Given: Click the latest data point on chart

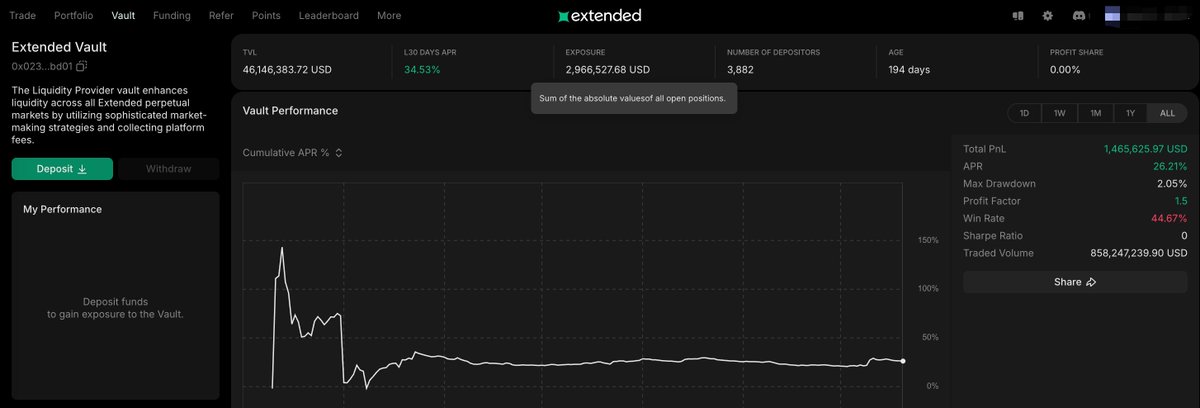Looking at the screenshot, I should (x=903, y=361).
